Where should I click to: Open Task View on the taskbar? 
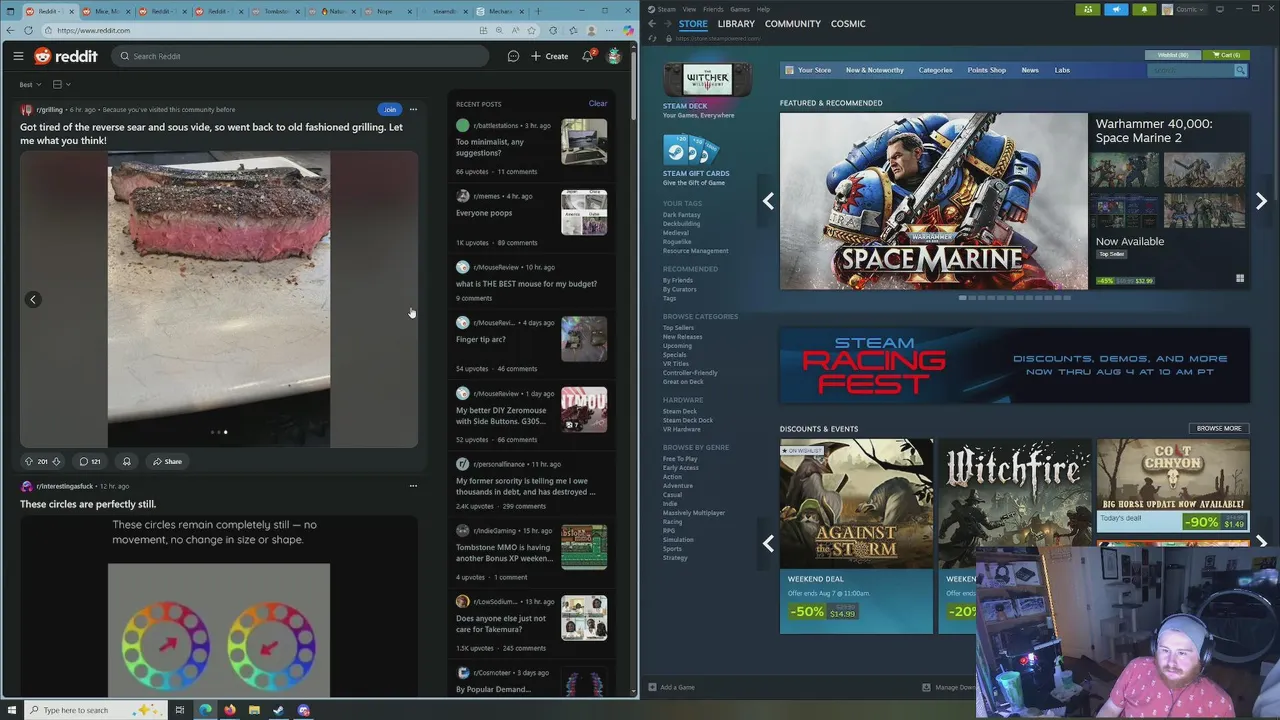(x=180, y=710)
